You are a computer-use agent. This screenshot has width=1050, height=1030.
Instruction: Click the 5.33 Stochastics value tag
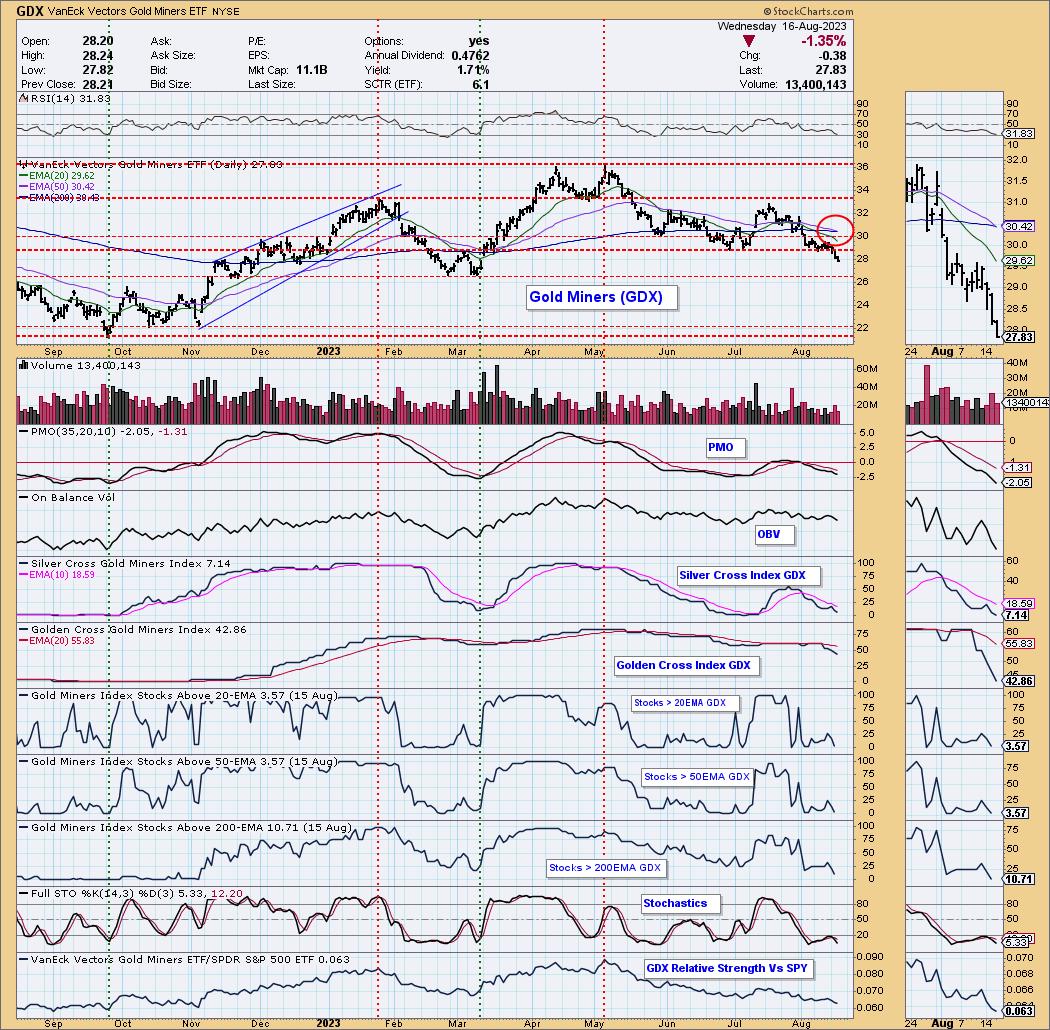coord(1017,943)
